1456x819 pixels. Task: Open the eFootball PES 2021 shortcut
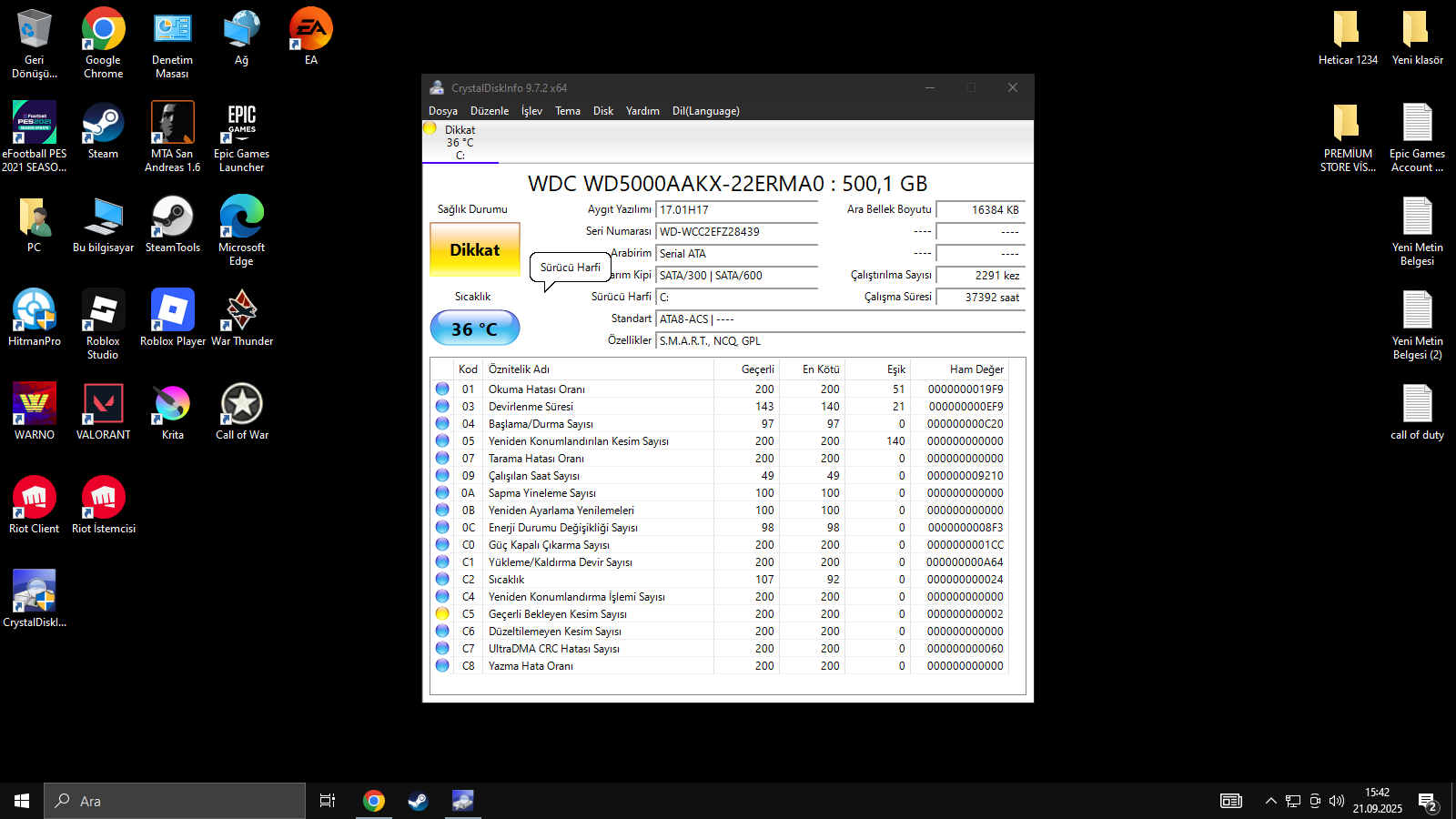pyautogui.click(x=35, y=136)
